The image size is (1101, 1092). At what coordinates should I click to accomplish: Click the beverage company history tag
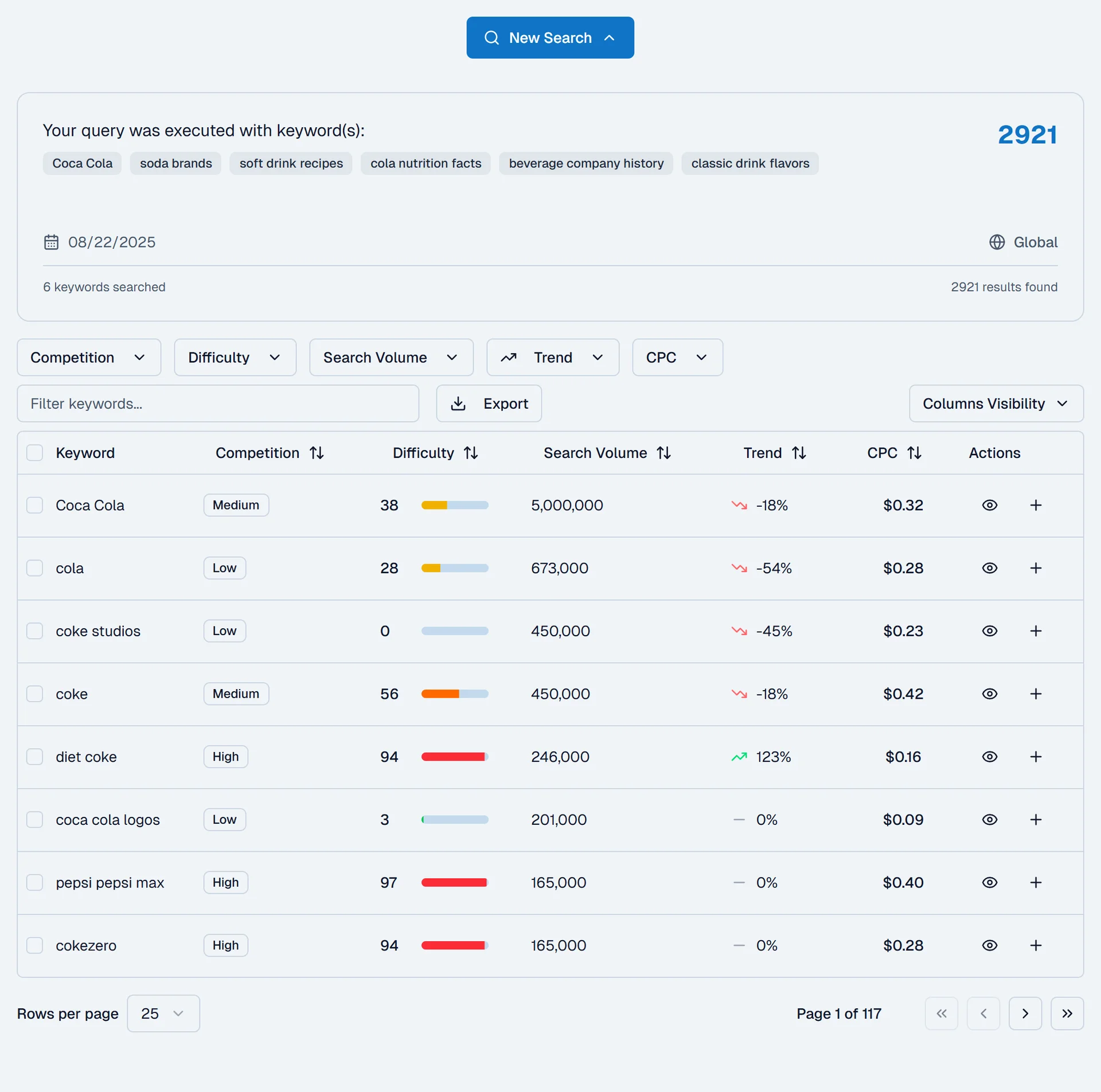click(585, 163)
